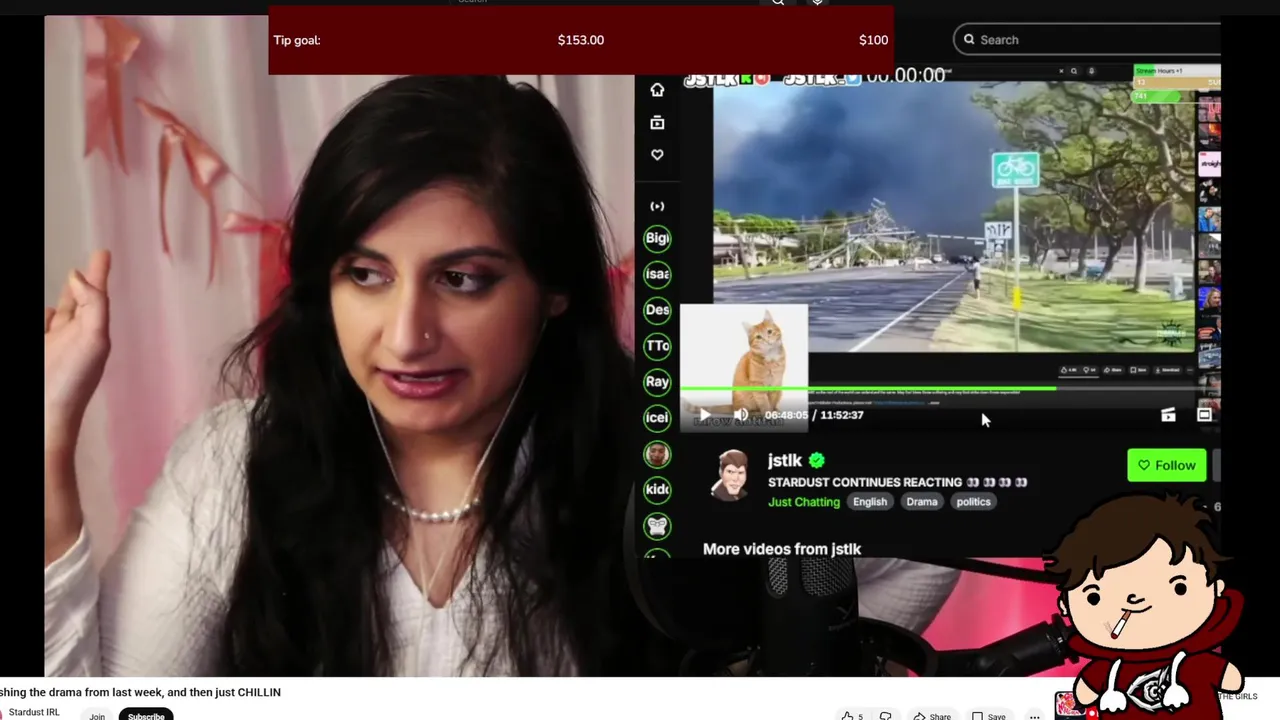Click the bike route sign in the video
The height and width of the screenshot is (720, 1280).
pyautogui.click(x=1014, y=170)
